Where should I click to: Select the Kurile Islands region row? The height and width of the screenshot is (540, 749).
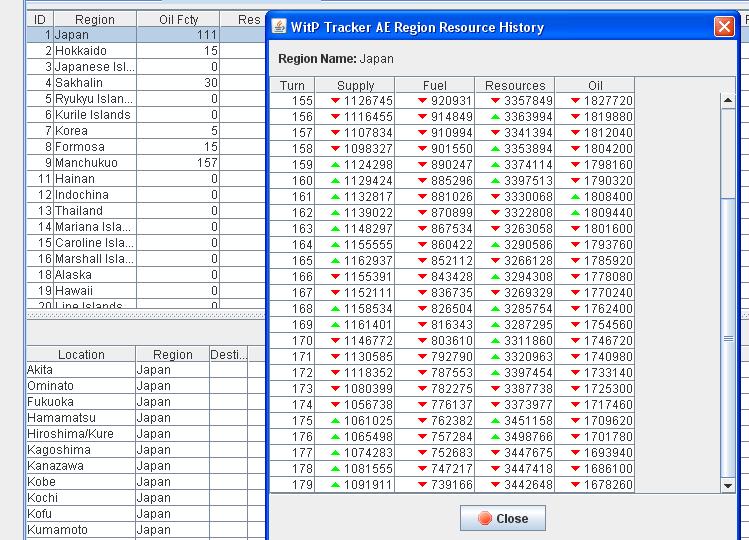[x=146, y=115]
